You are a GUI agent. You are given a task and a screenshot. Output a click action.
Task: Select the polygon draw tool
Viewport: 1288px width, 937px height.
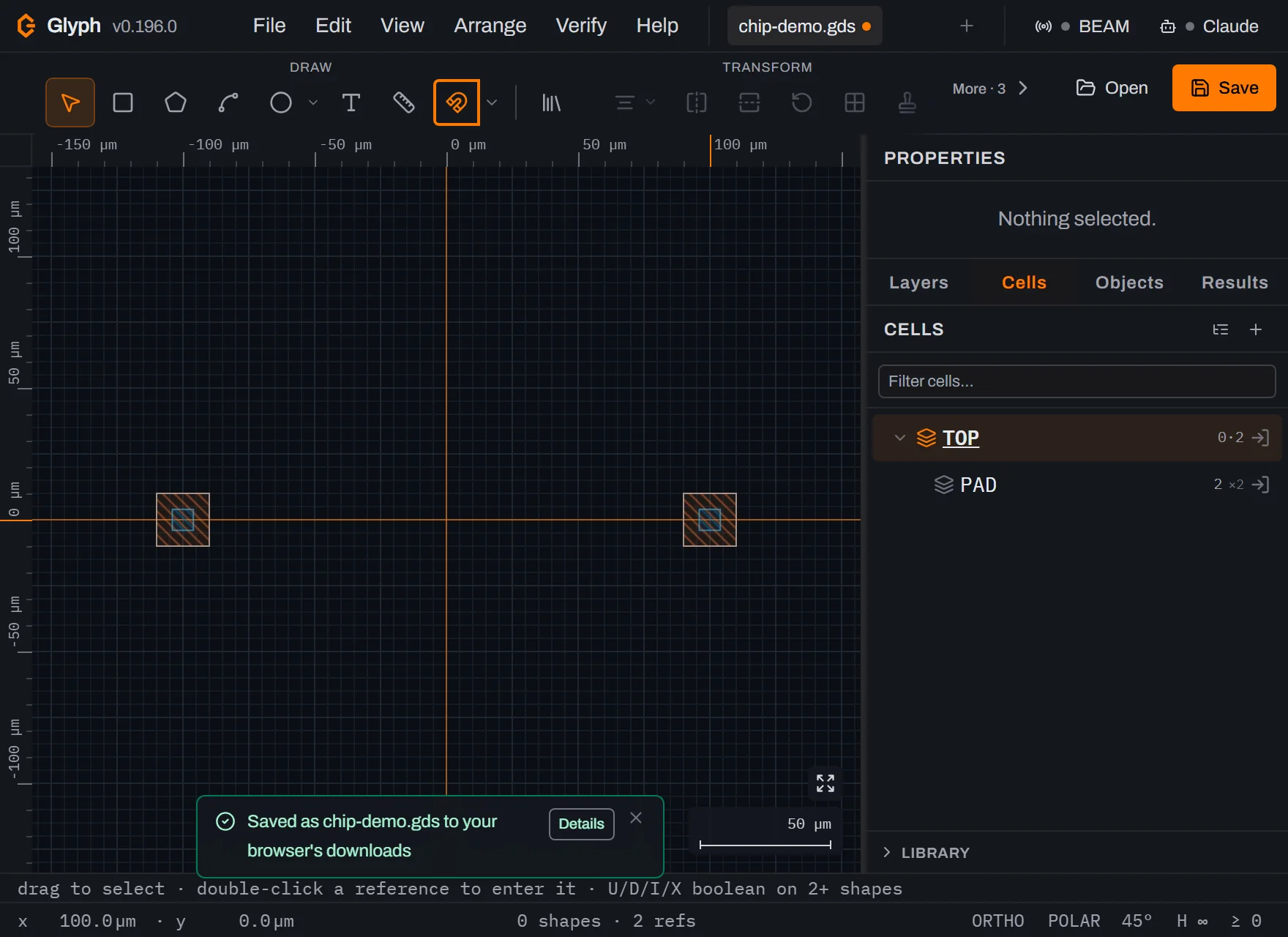tap(176, 102)
